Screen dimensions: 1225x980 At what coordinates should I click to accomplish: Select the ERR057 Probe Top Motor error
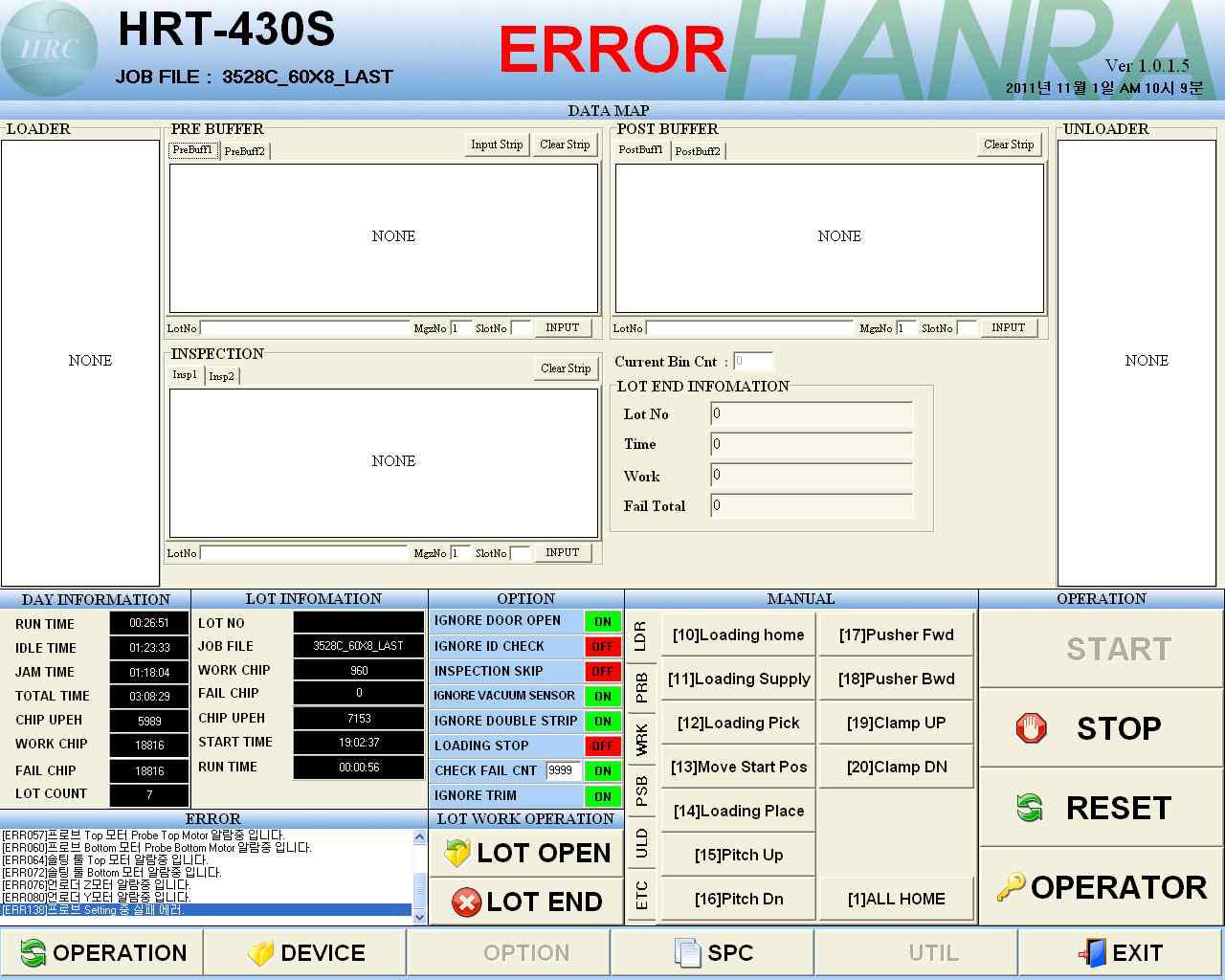pos(206,835)
